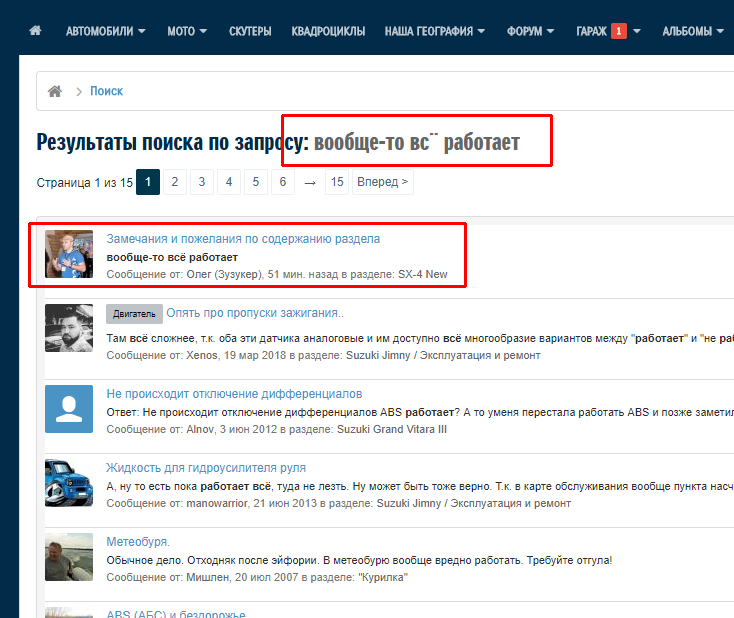Image resolution: width=734 pixels, height=618 pixels.
Task: Click Alnov default avatar placeholder
Action: point(69,409)
